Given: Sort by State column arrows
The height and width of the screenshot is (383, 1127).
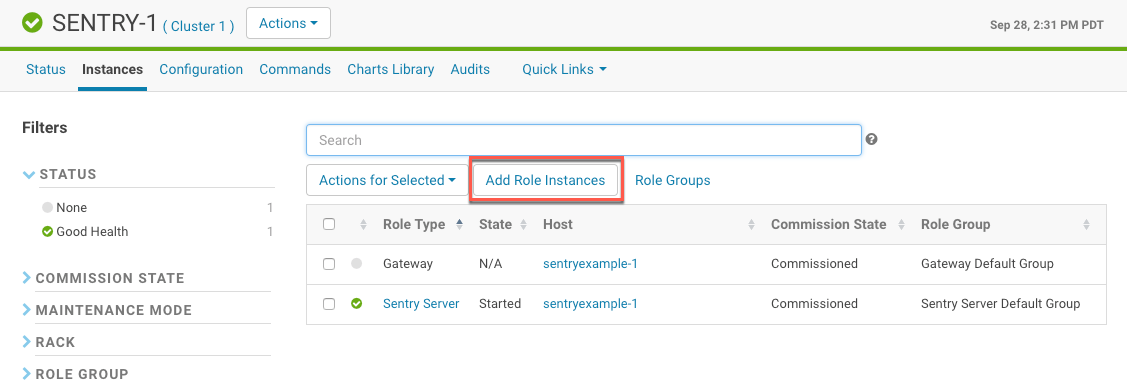Looking at the screenshot, I should coord(523,224).
